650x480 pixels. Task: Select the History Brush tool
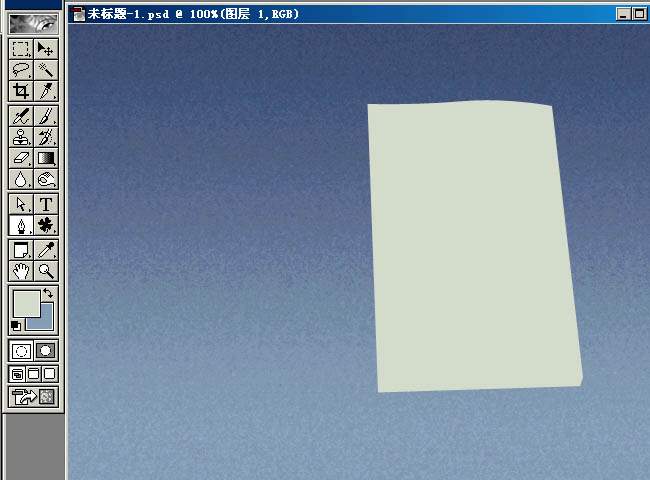coord(46,137)
